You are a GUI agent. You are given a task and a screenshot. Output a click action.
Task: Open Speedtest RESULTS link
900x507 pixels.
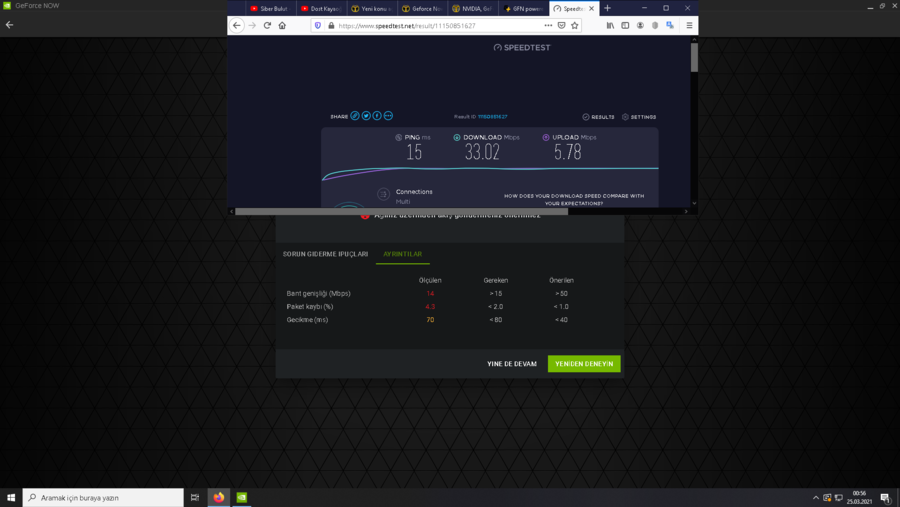click(598, 117)
